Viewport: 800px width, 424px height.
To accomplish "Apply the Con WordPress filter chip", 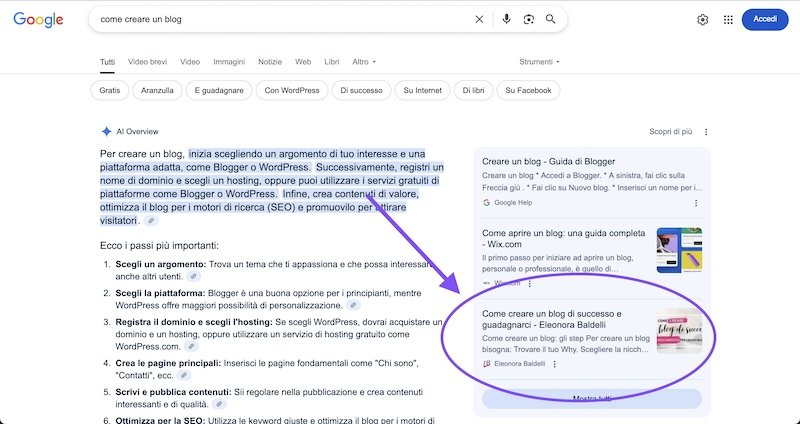I will (x=292, y=90).
